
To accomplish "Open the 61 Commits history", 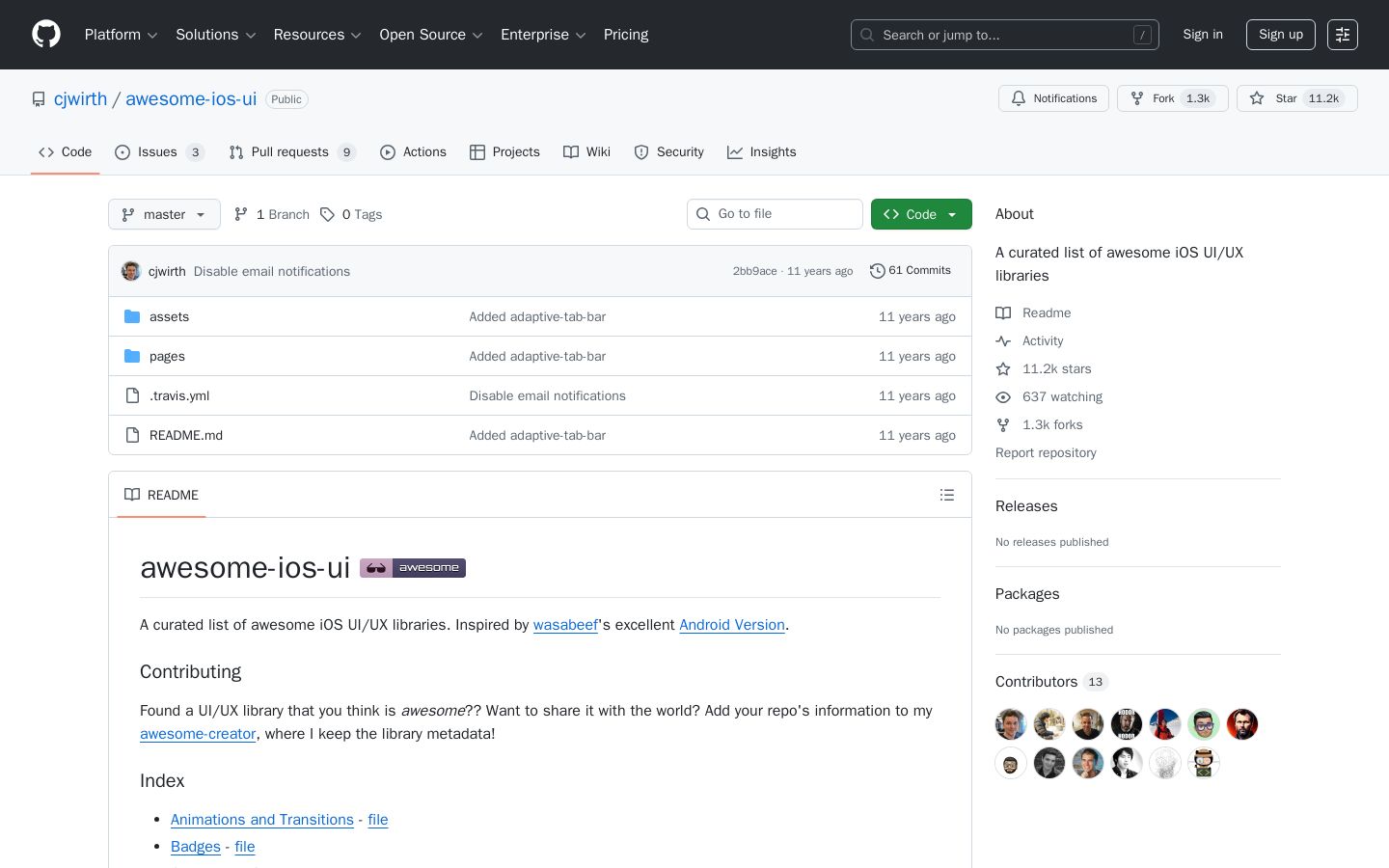I will pos(911,271).
